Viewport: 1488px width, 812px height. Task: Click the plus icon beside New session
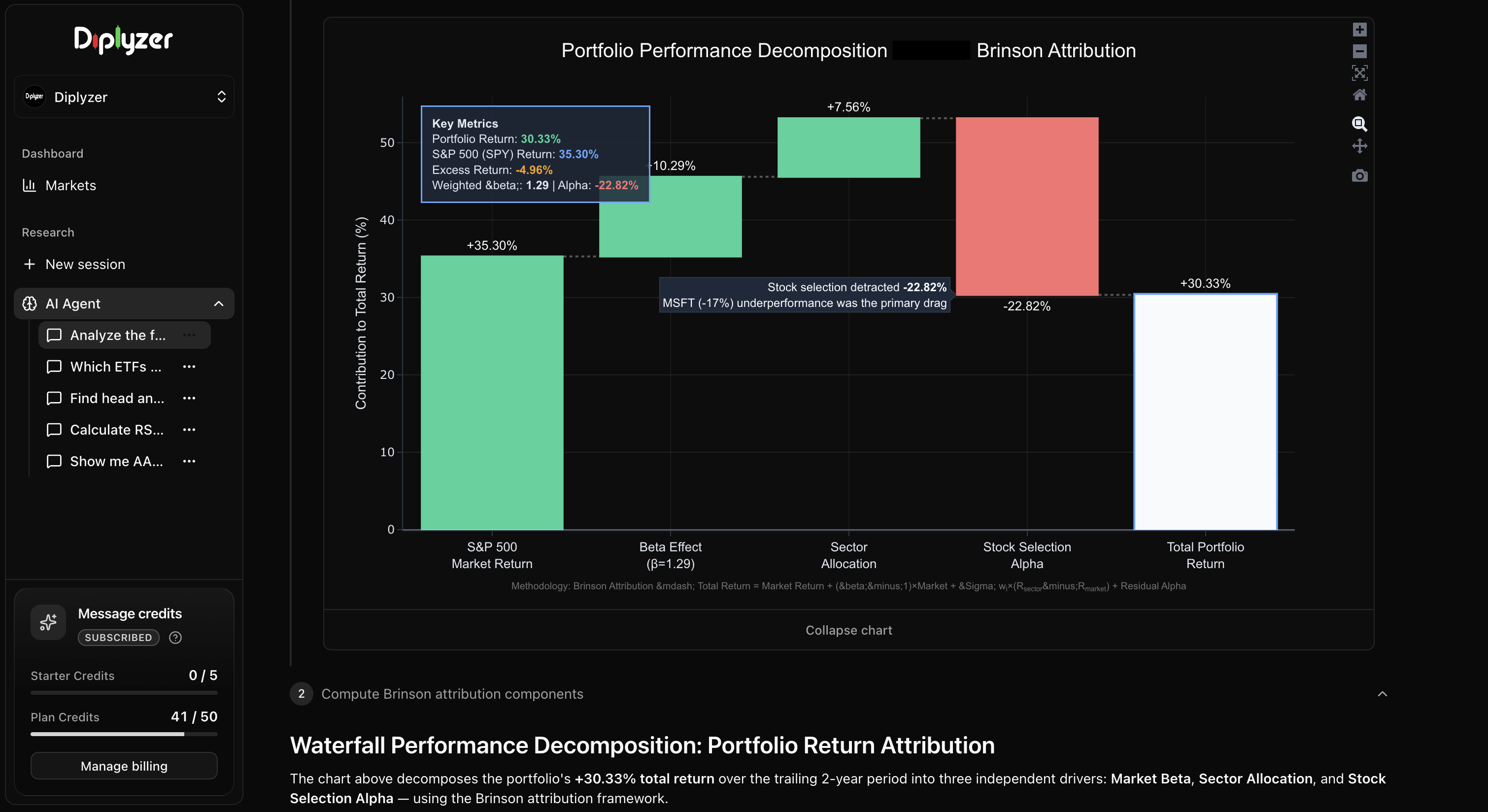pos(29,264)
